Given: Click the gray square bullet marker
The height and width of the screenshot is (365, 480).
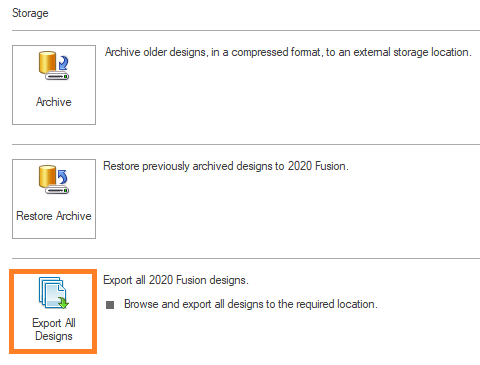Looking at the screenshot, I should [110, 305].
